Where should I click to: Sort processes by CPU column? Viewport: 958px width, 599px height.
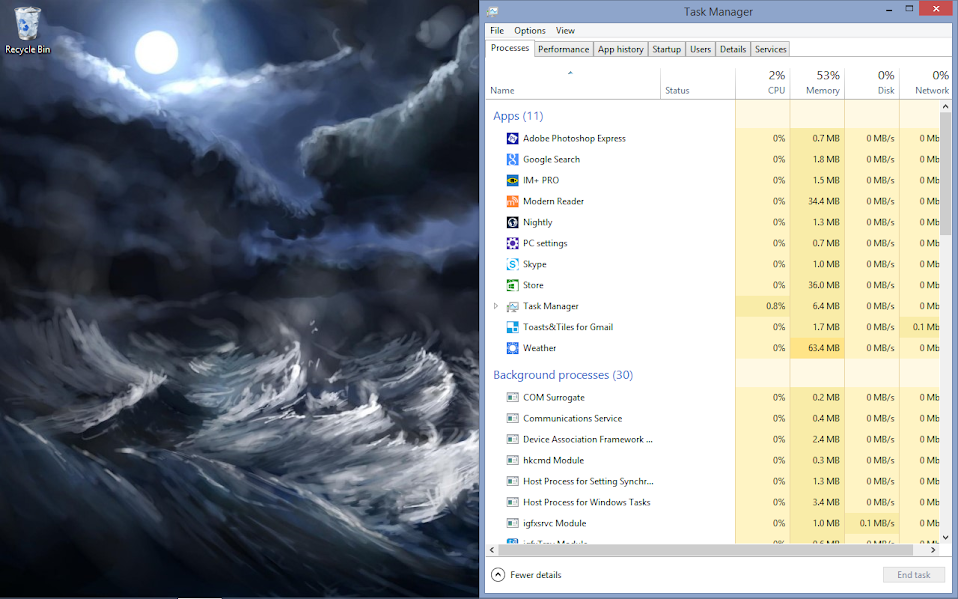763,84
